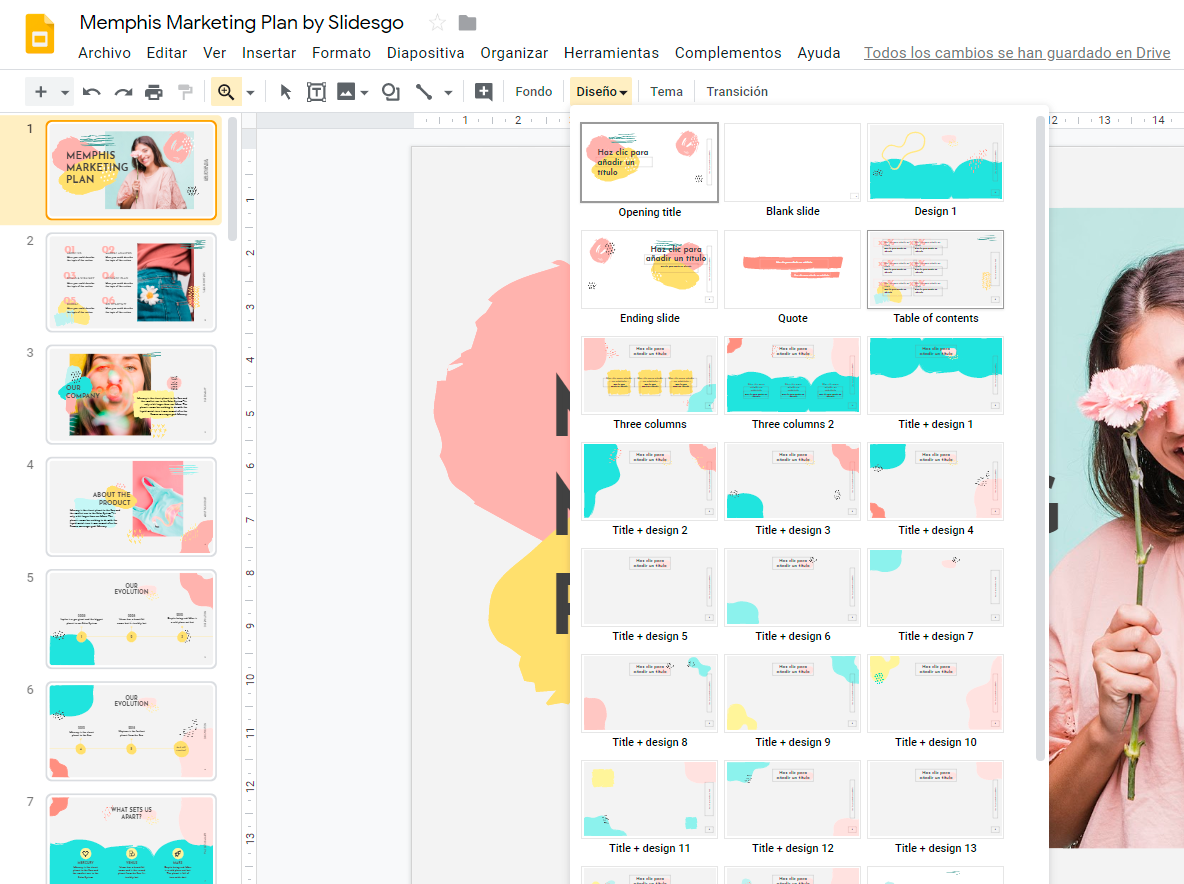The height and width of the screenshot is (884, 1184).
Task: Choose the Title + design 4 layout
Action: coord(936,482)
